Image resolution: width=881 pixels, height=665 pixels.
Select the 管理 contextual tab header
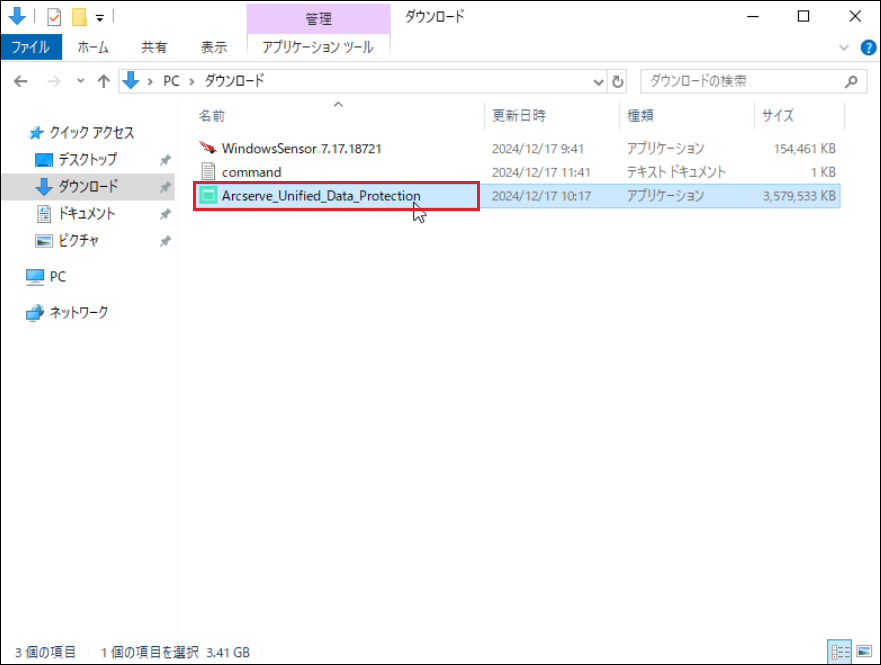[319, 19]
